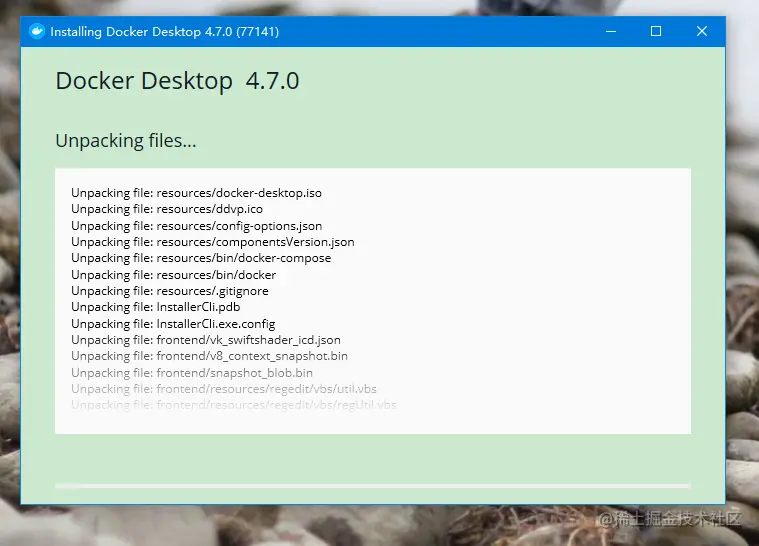Image resolution: width=759 pixels, height=546 pixels.
Task: Select the frontend/v8_context_snapshot.bin log line
Action: coord(209,356)
